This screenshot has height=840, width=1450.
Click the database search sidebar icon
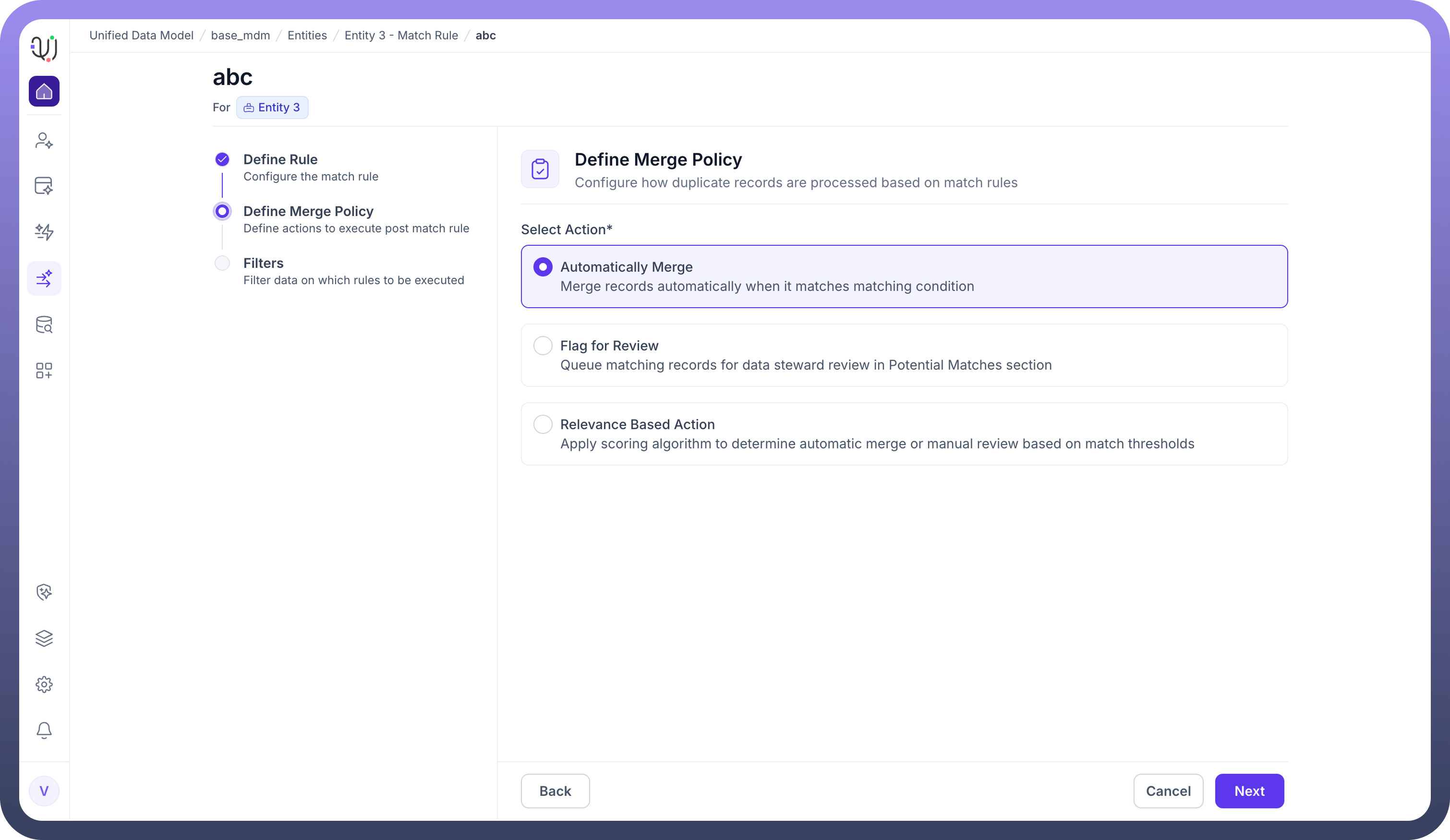click(44, 324)
